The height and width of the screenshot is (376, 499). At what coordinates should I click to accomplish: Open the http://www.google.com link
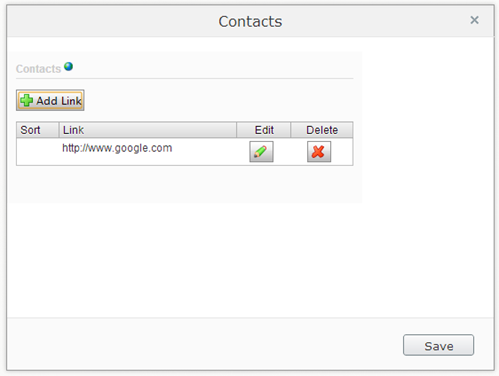(117, 148)
